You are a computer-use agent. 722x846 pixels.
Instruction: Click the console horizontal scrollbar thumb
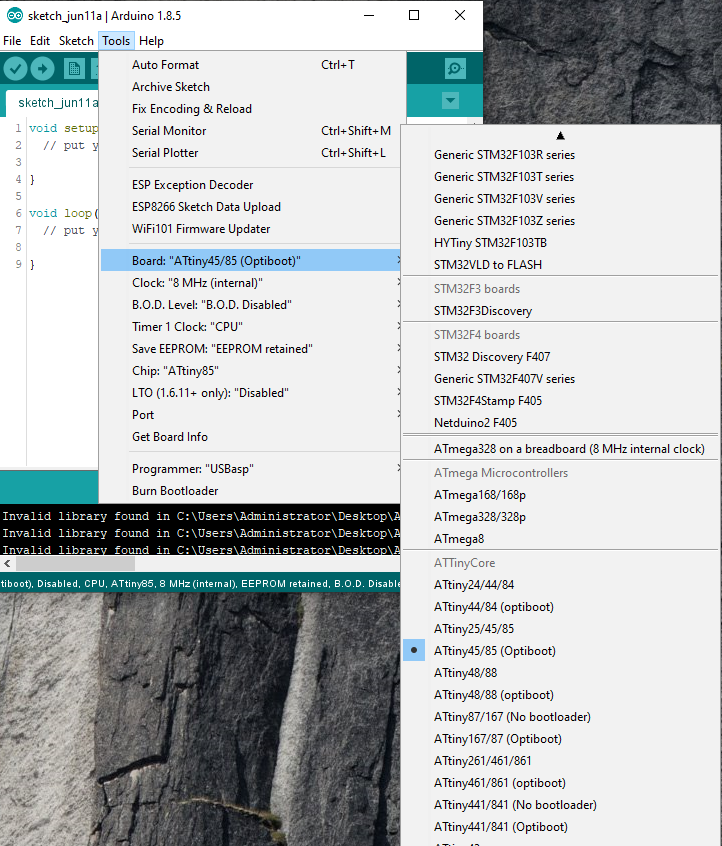point(76,564)
